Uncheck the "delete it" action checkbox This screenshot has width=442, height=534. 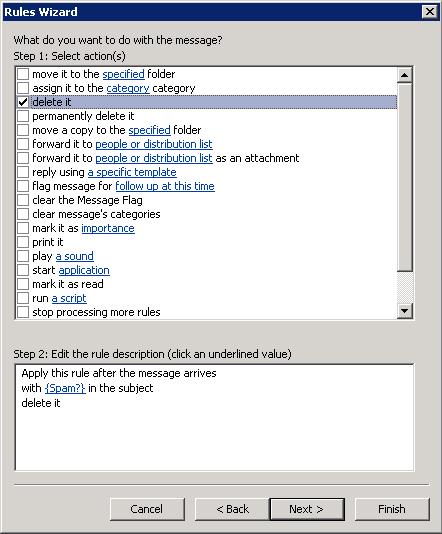point(23,102)
